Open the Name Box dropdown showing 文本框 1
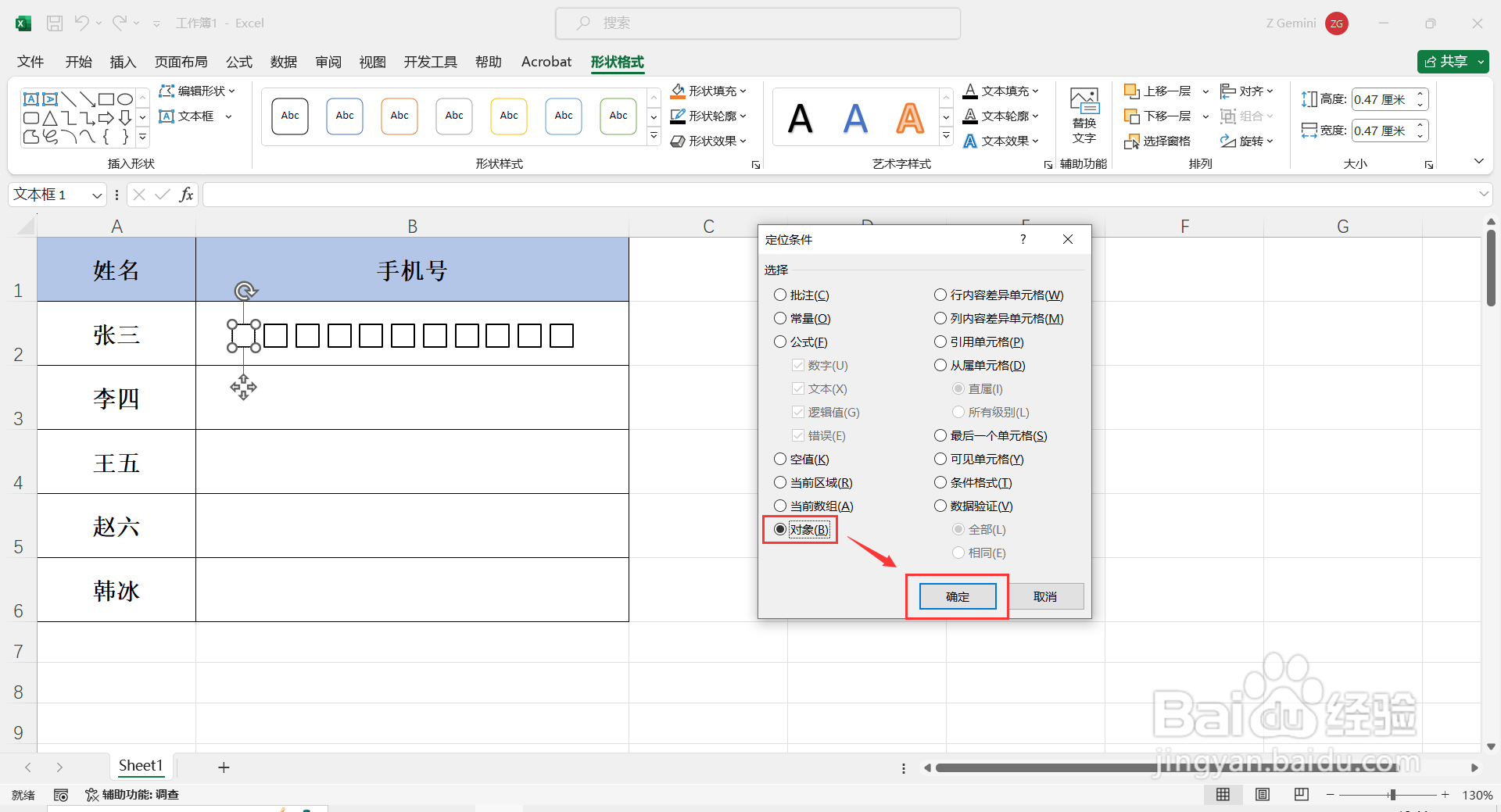 point(96,194)
